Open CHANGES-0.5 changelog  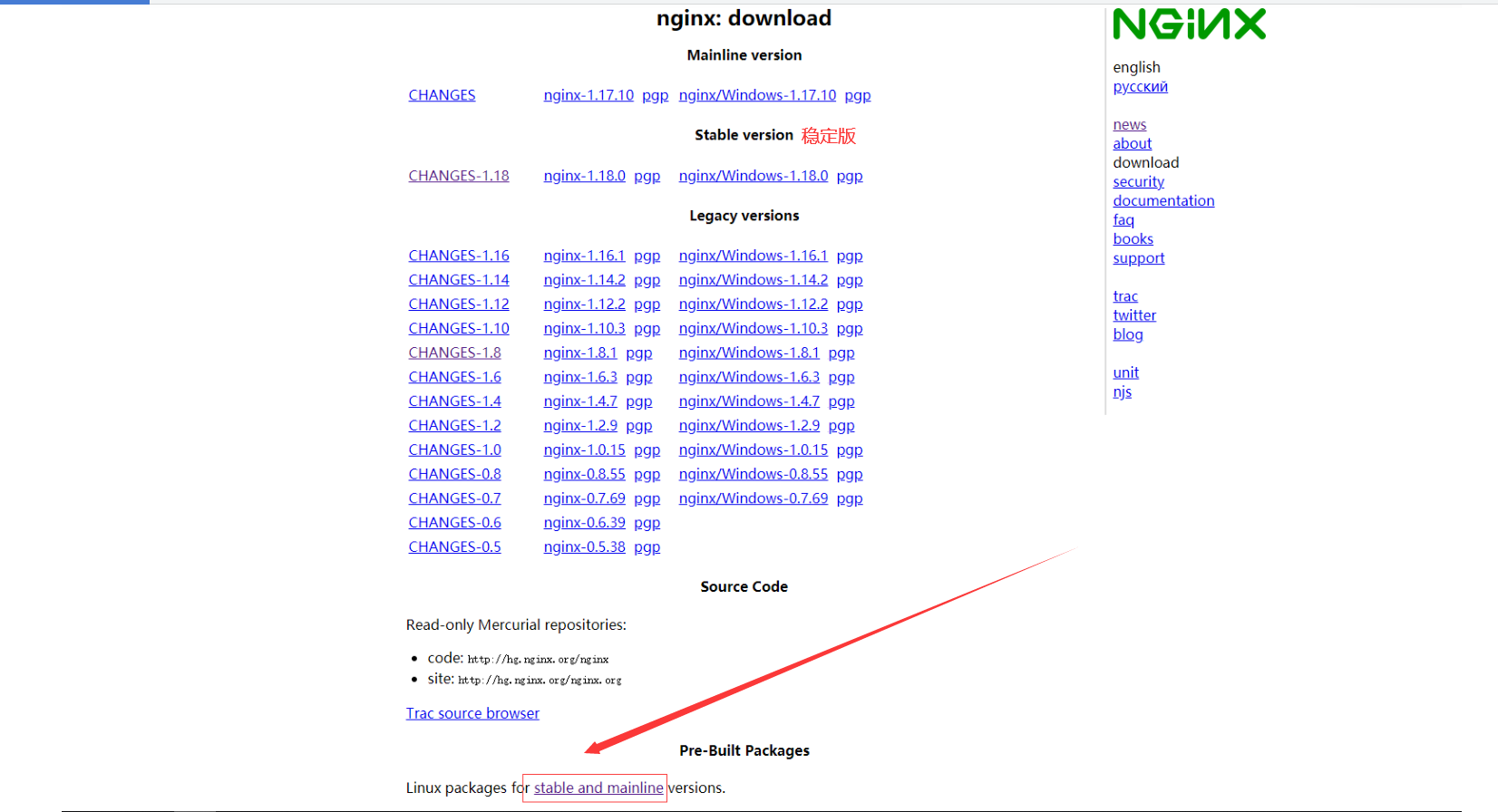coord(454,547)
